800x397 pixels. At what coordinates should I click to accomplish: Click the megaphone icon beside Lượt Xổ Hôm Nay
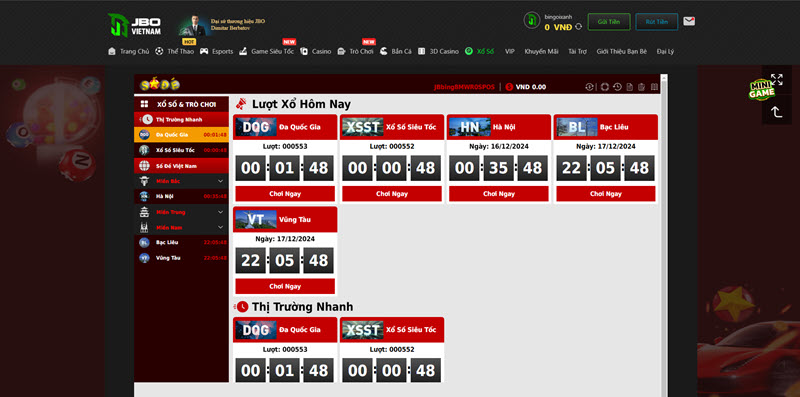click(241, 104)
